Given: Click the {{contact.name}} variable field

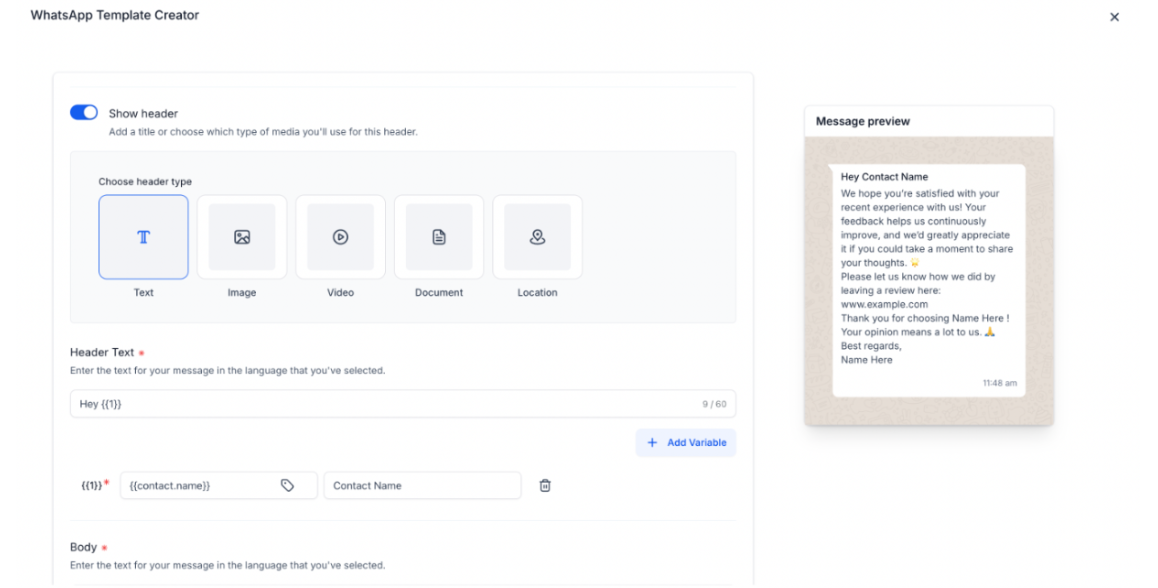Looking at the screenshot, I should coord(200,486).
